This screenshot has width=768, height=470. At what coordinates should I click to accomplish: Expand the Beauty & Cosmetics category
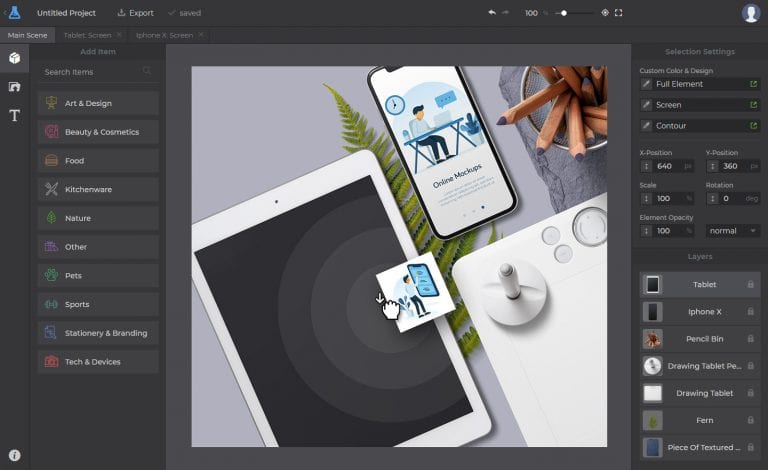pyautogui.click(x=98, y=132)
